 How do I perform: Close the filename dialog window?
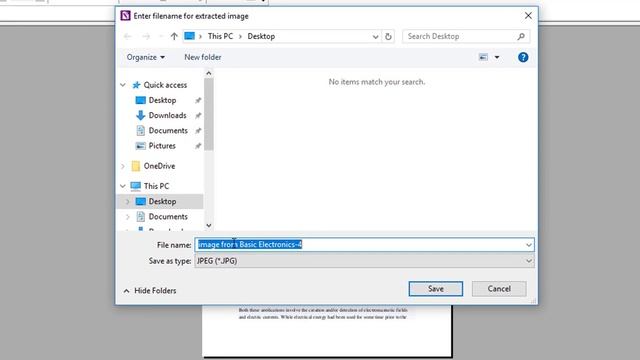pos(528,16)
